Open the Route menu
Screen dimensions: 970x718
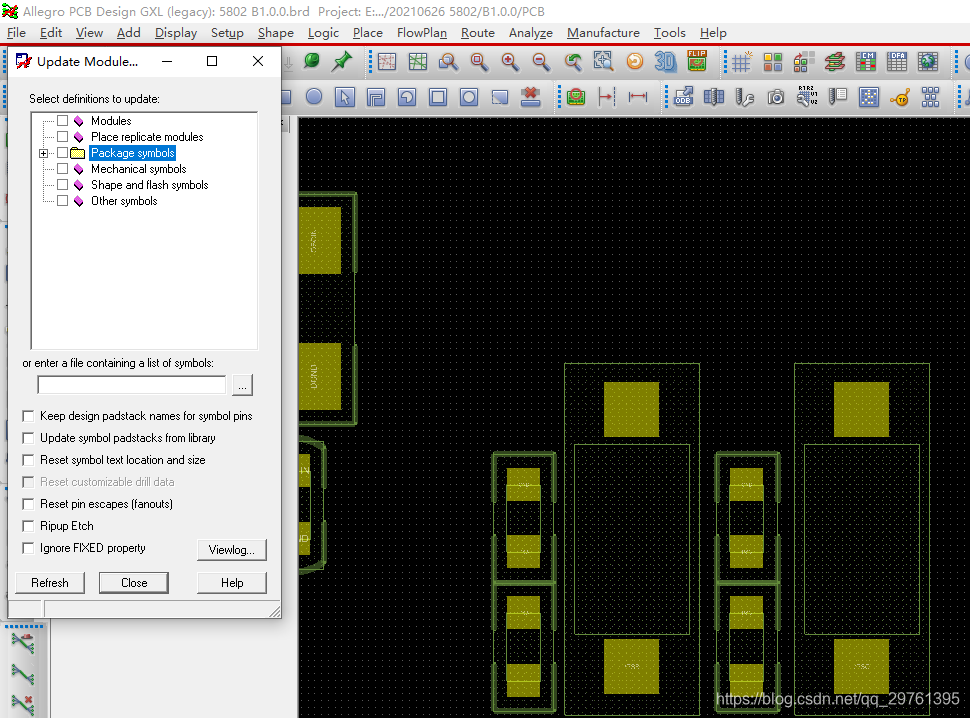coord(477,33)
